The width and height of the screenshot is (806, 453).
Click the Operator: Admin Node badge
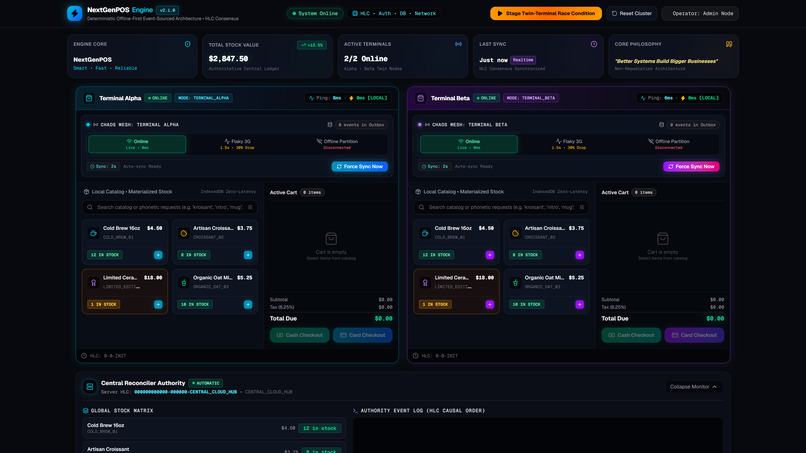point(700,13)
